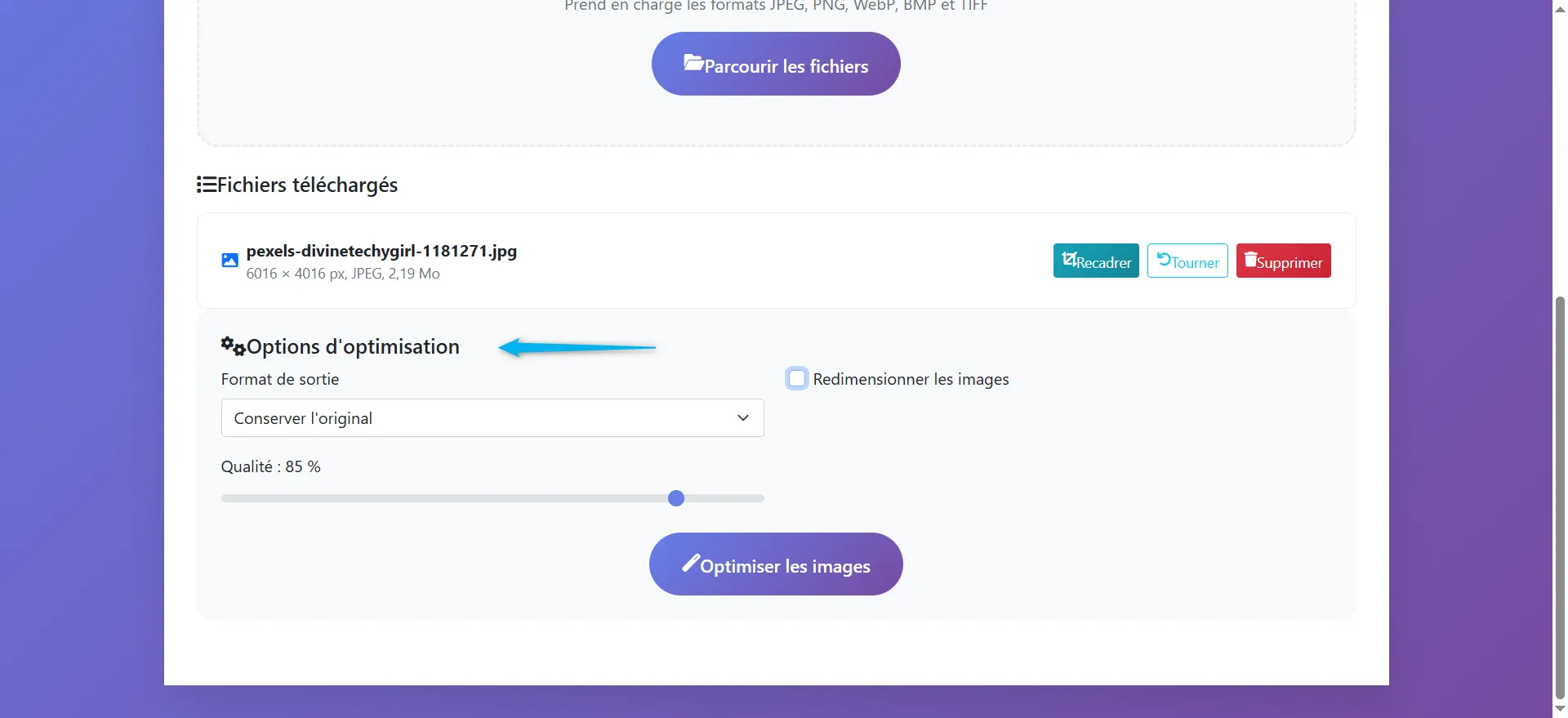Click the Format de sortie label
Image resolution: width=1568 pixels, height=718 pixels.
[x=280, y=379]
